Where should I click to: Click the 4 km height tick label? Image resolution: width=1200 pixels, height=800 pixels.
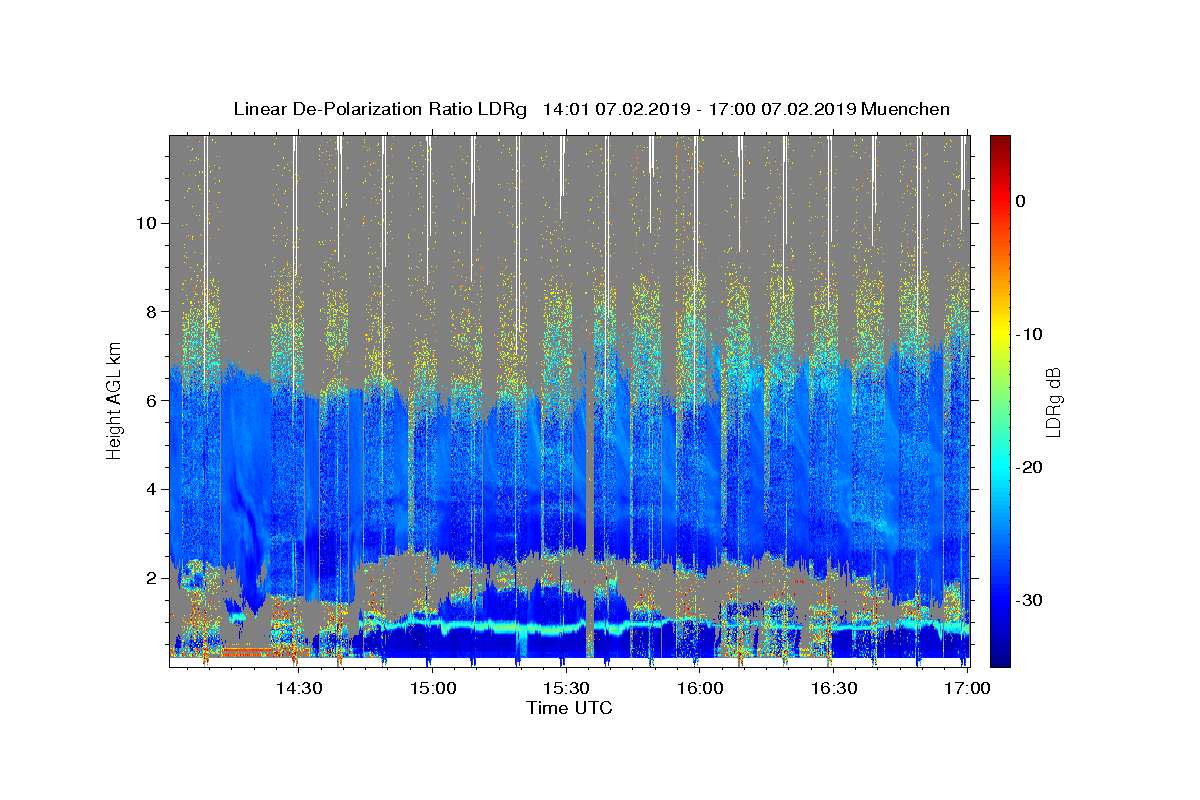click(152, 489)
